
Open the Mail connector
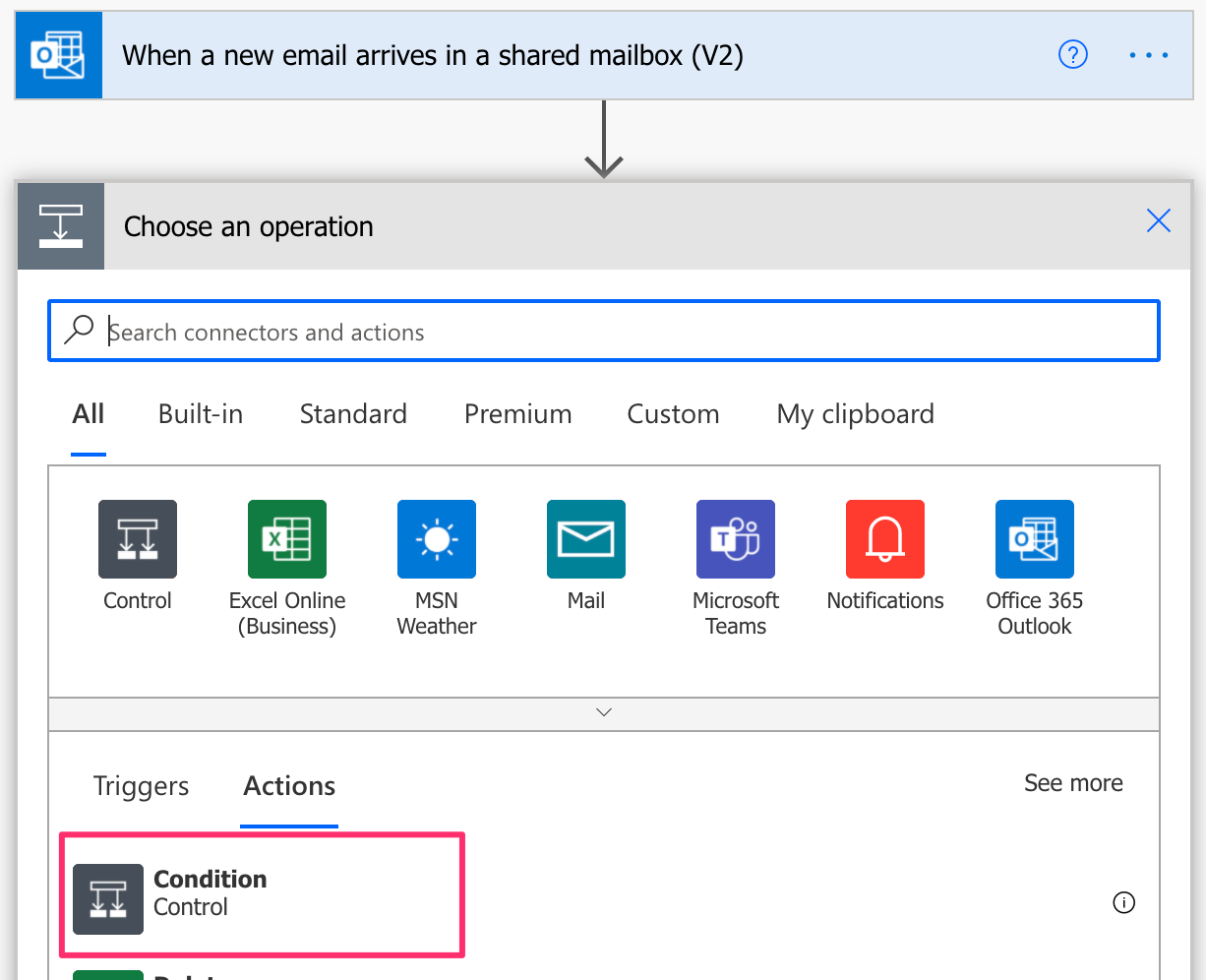pos(586,539)
